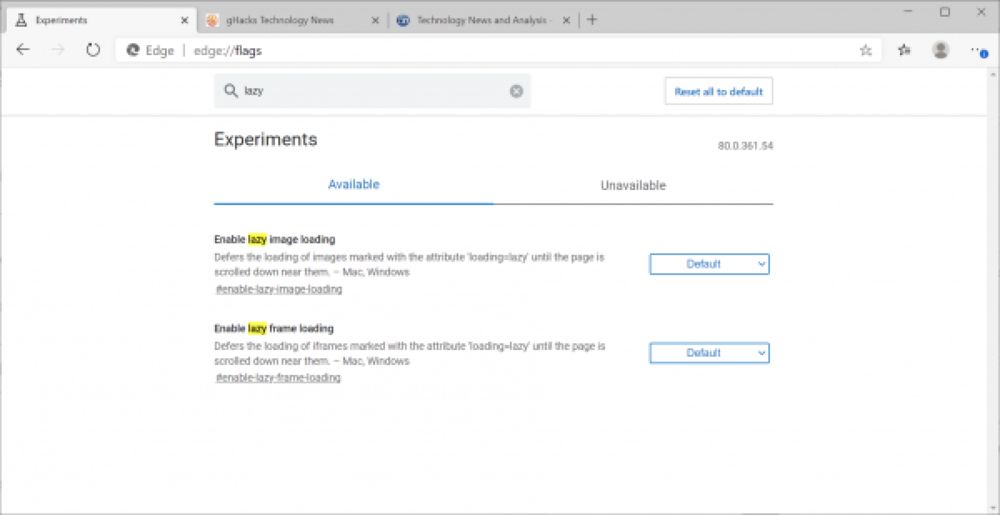The height and width of the screenshot is (515, 1000).
Task: Close the Experiments tab
Action: 184,20
